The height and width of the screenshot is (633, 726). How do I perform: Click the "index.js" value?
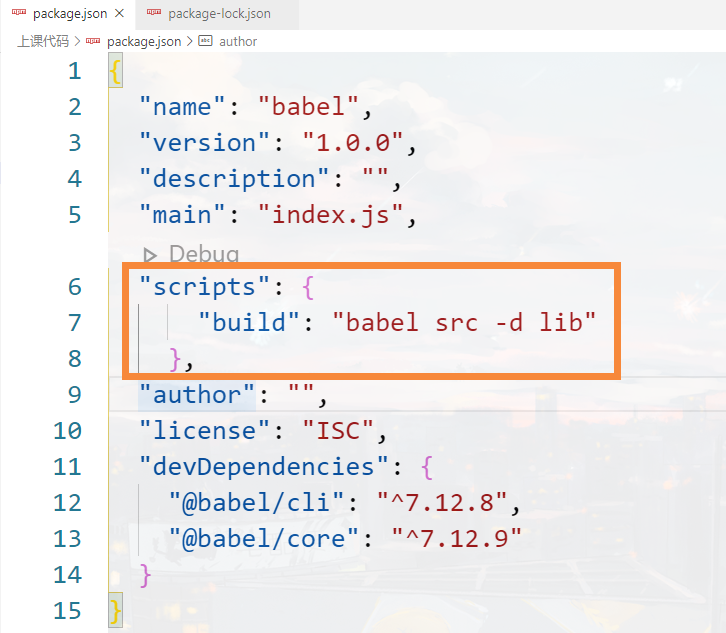point(331,215)
